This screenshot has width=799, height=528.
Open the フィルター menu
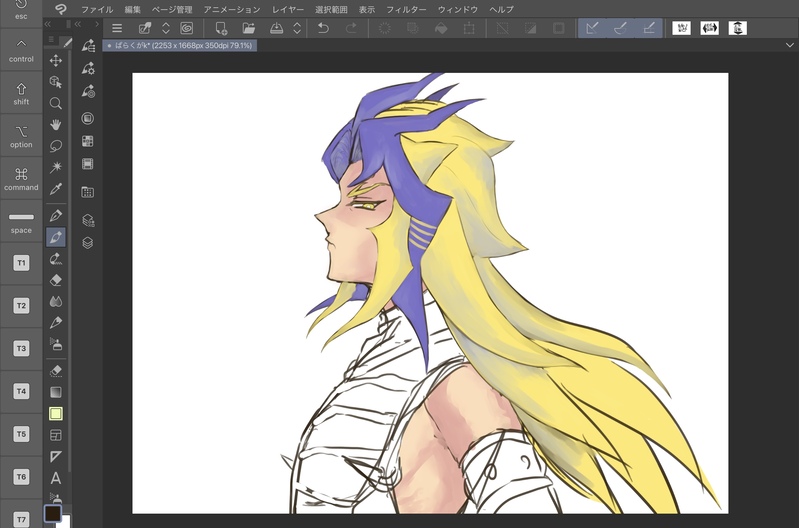pyautogui.click(x=407, y=9)
